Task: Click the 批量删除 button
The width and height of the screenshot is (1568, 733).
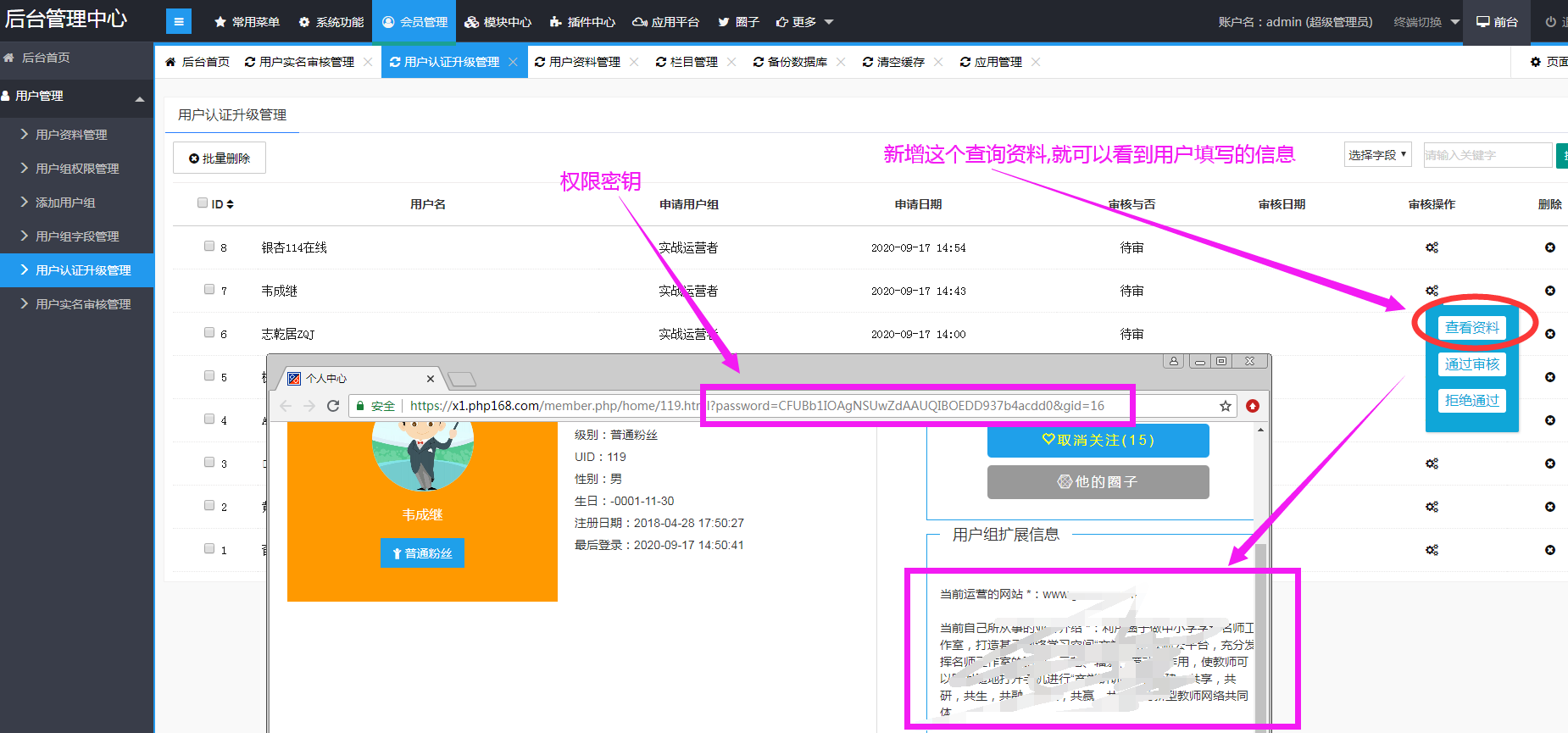Action: click(x=220, y=158)
